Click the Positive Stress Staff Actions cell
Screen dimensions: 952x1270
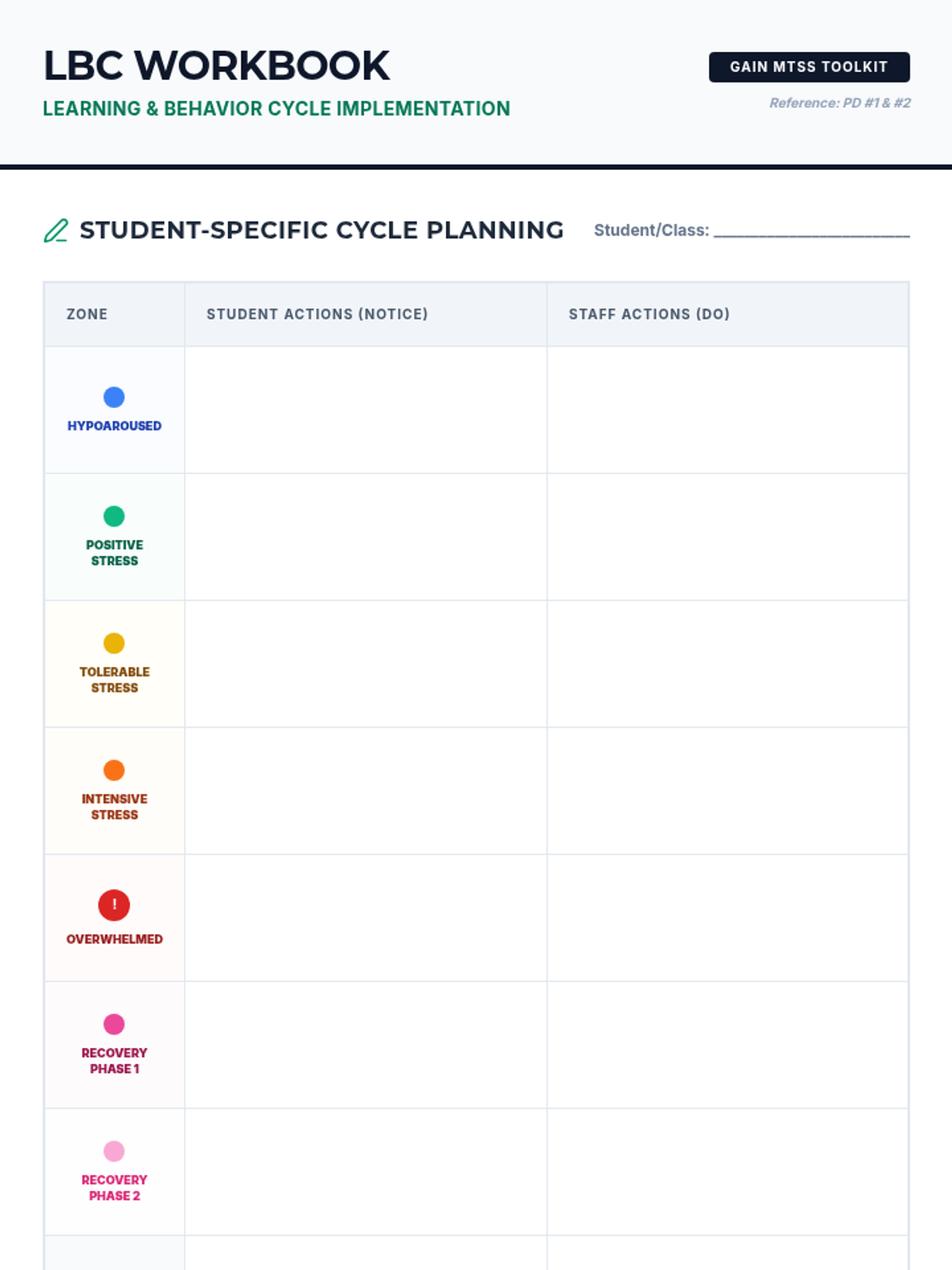click(x=727, y=537)
